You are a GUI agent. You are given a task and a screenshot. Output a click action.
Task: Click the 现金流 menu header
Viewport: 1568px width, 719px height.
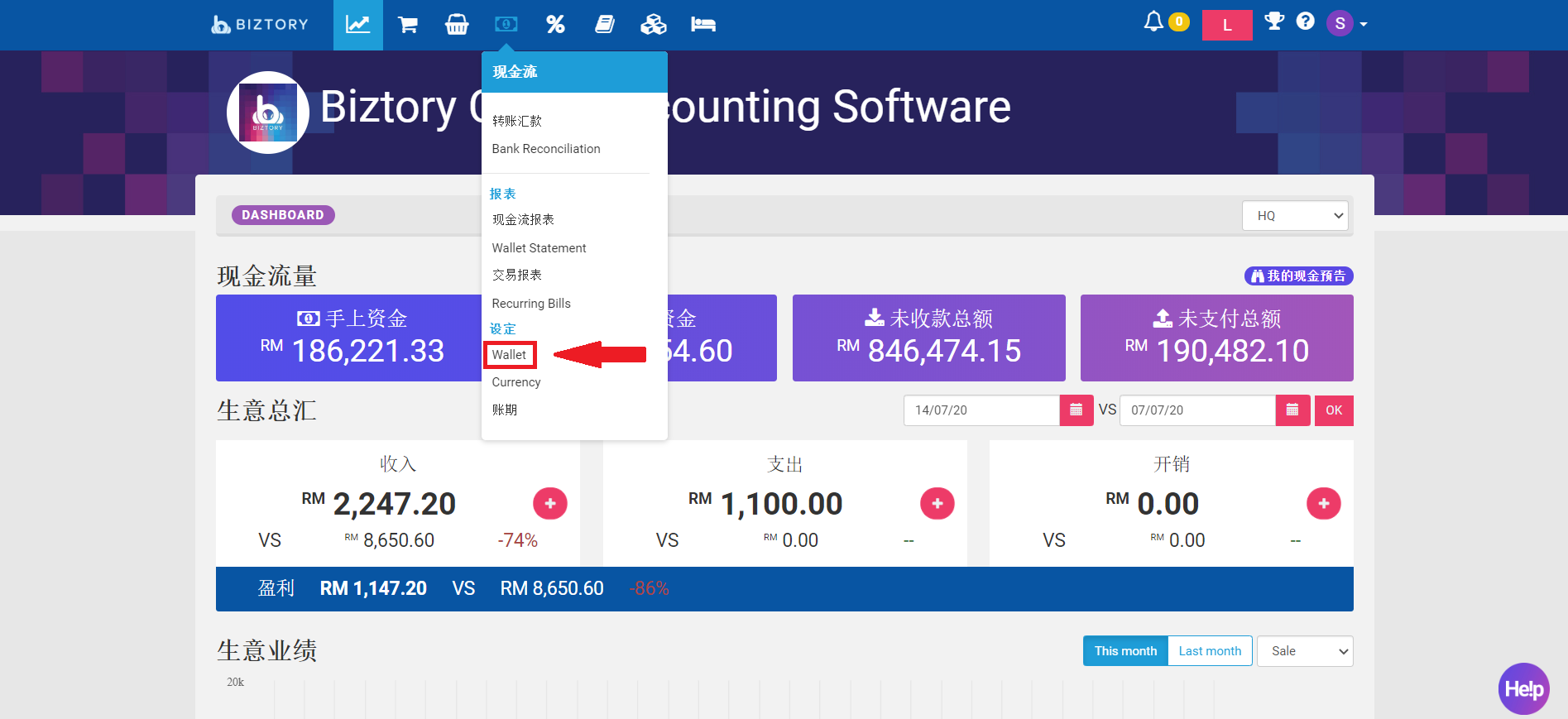pos(574,72)
